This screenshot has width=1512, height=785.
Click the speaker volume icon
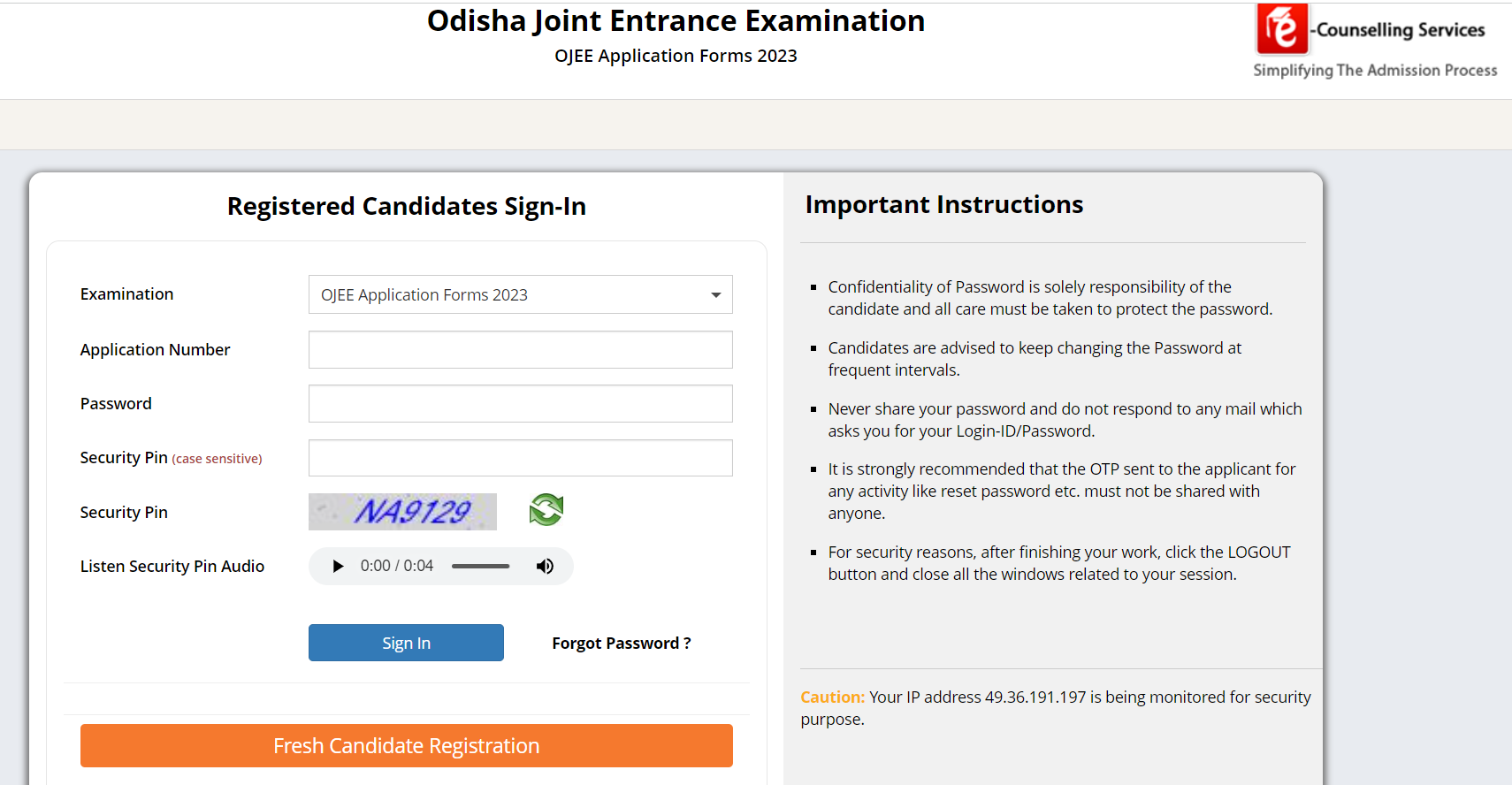click(545, 566)
